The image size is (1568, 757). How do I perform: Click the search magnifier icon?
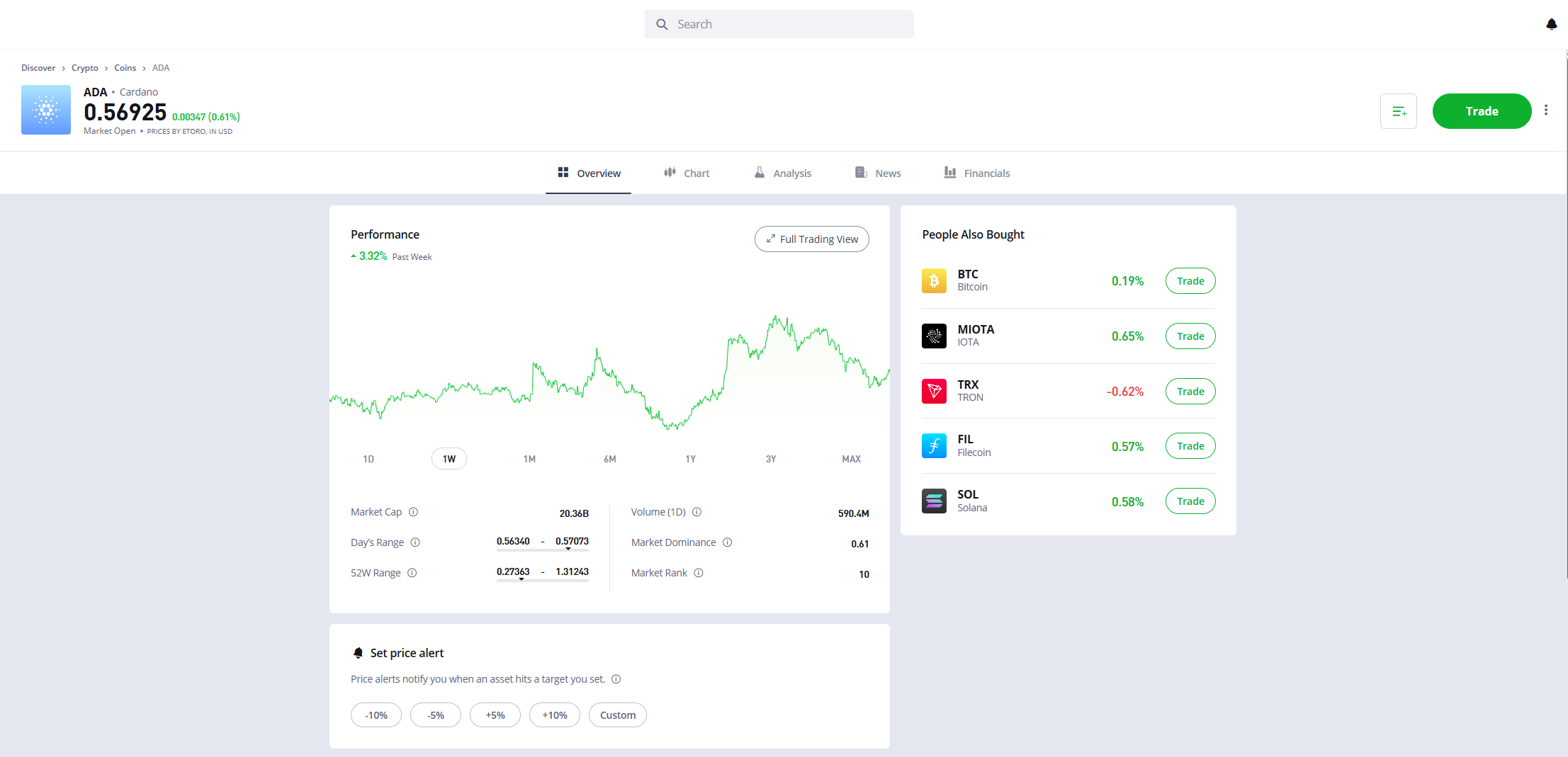click(x=662, y=24)
